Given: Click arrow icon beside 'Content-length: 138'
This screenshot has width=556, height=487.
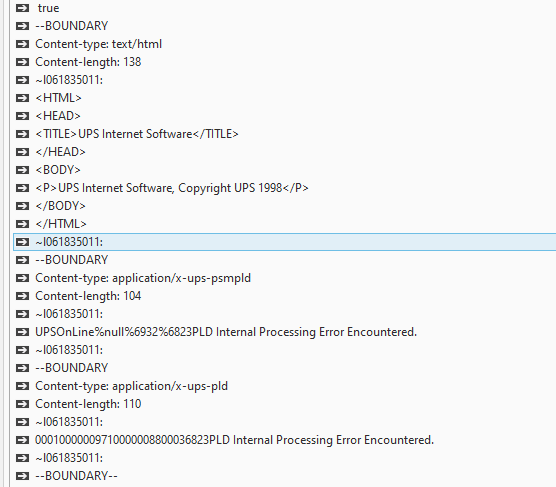Looking at the screenshot, I should point(22,62).
